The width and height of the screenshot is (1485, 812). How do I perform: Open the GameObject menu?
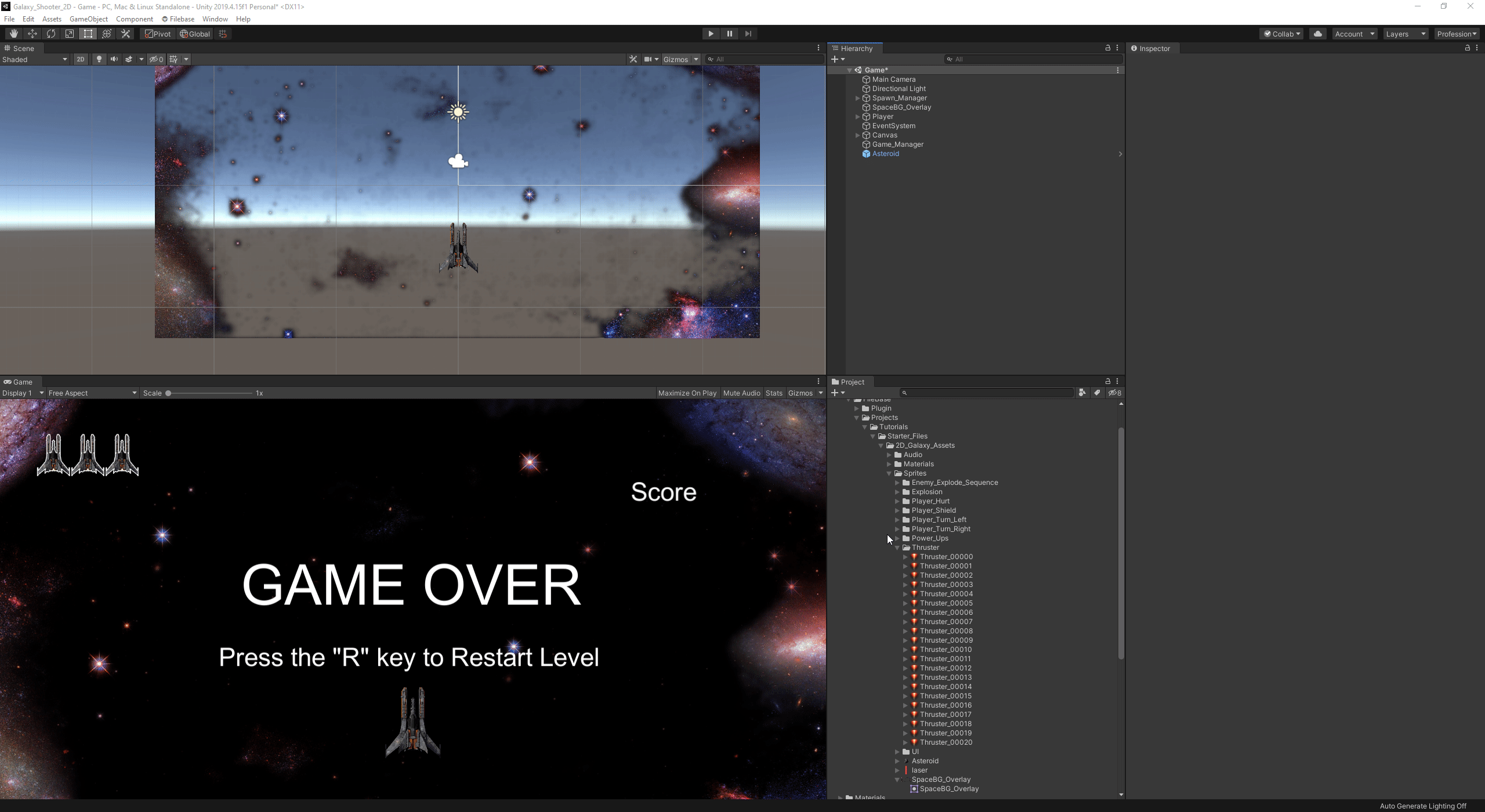coord(88,19)
